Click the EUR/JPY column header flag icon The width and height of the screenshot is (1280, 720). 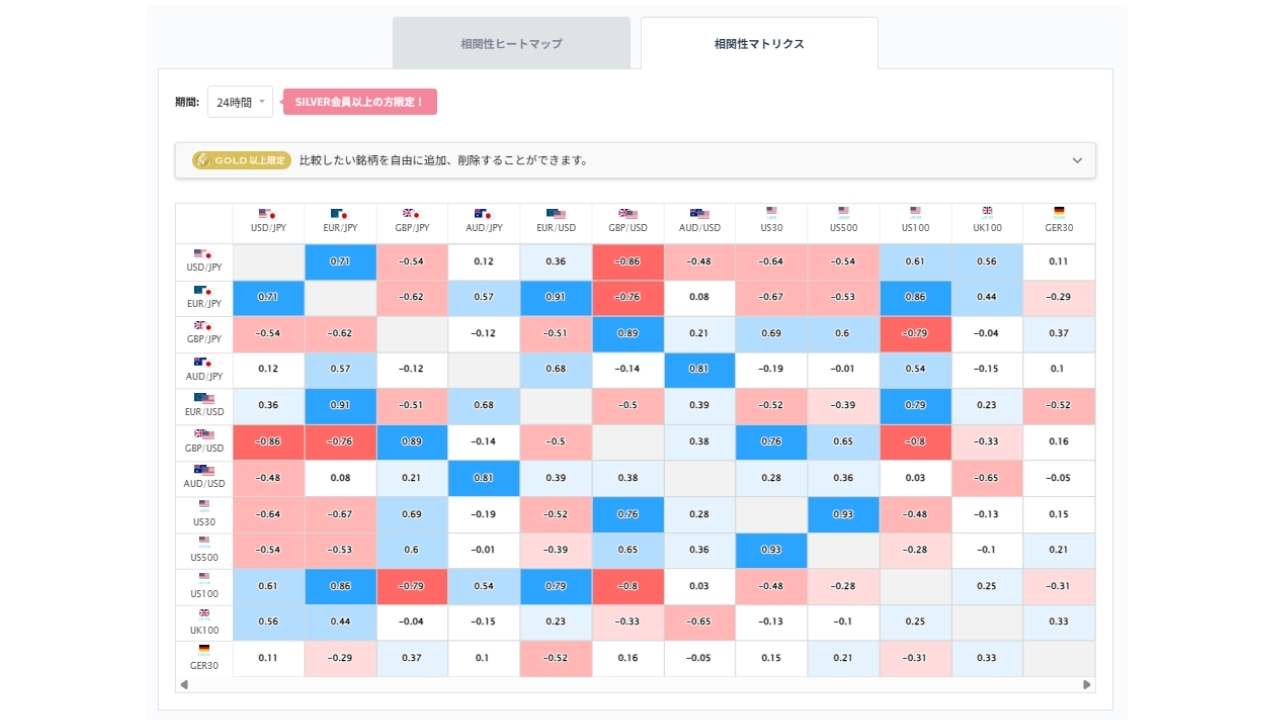click(x=340, y=213)
